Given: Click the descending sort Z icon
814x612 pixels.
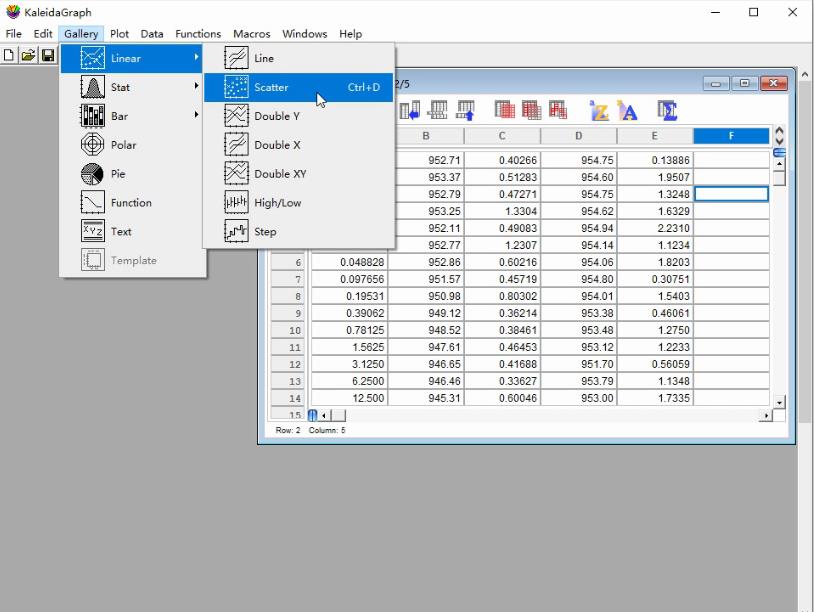Looking at the screenshot, I should click(x=599, y=111).
